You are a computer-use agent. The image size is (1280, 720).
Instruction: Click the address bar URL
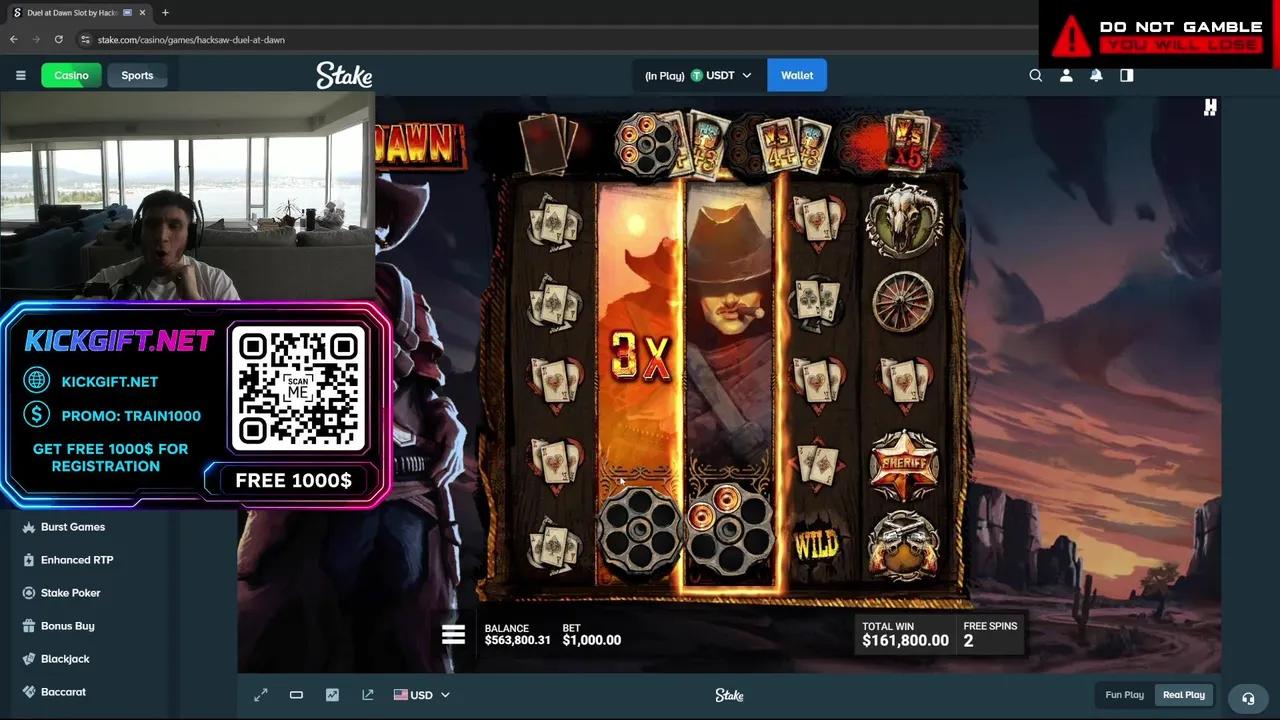[x=190, y=40]
